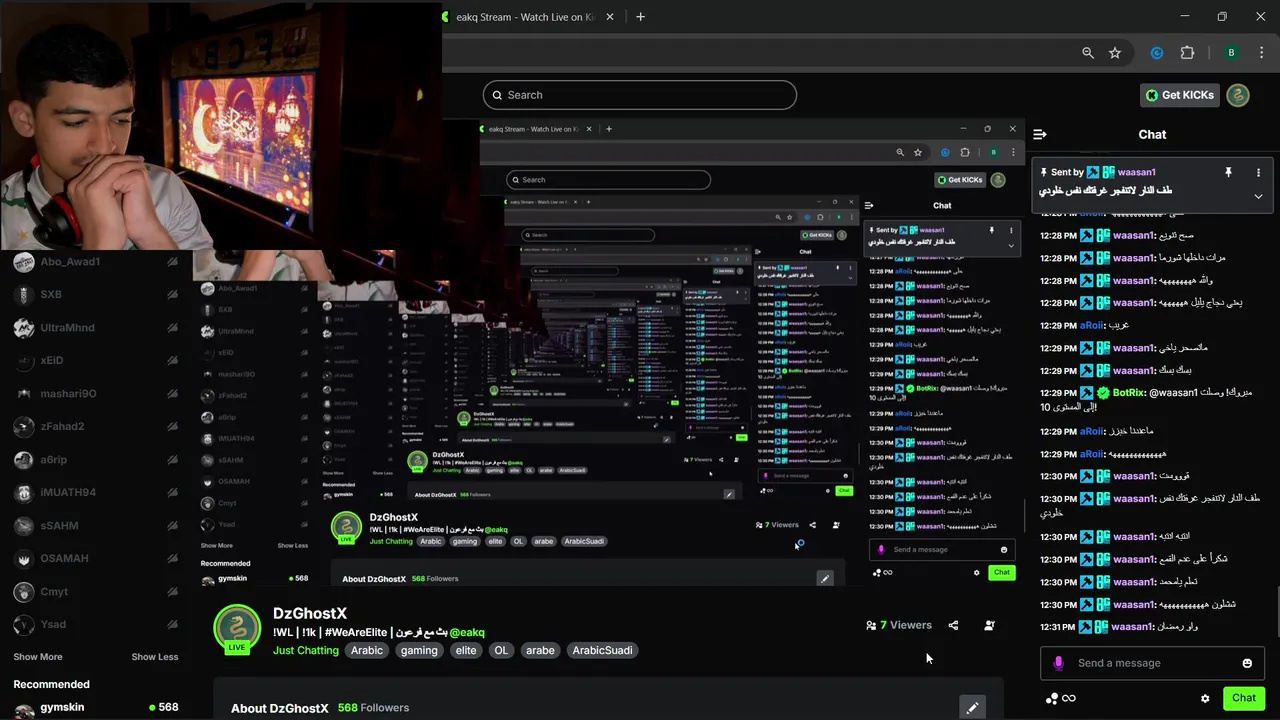The width and height of the screenshot is (1280, 720).
Task: Click the user list icon beside share
Action: click(989, 625)
